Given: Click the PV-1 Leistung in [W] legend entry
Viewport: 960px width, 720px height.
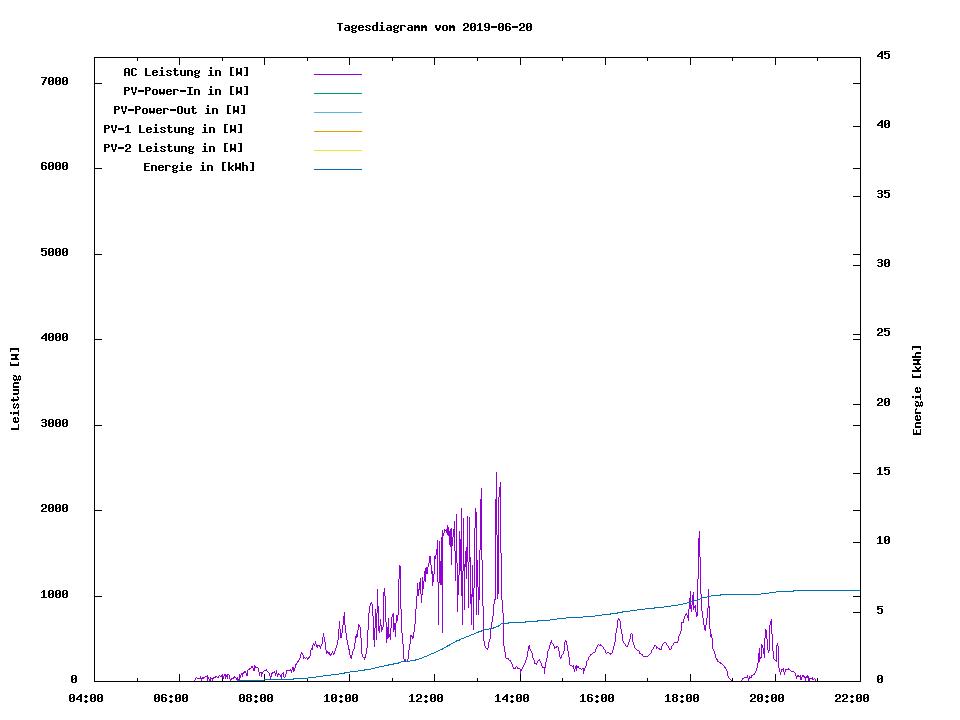Looking at the screenshot, I should 173,129.
